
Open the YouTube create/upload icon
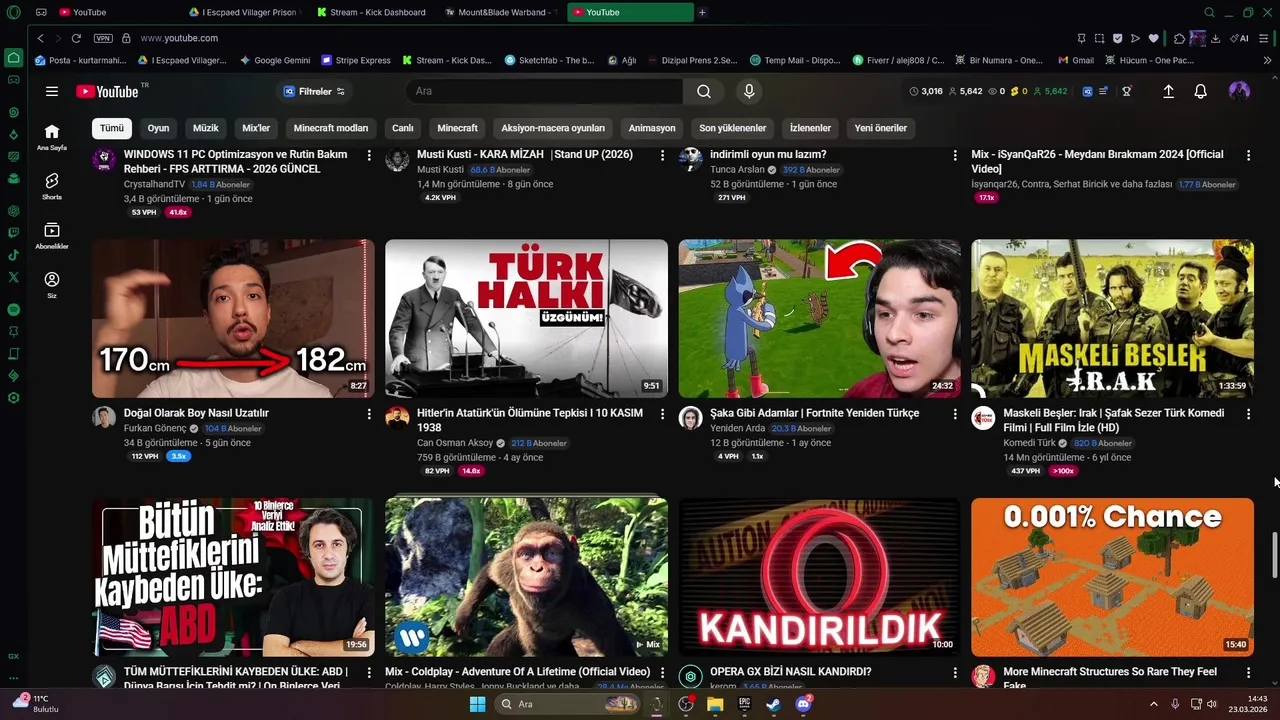1168,91
